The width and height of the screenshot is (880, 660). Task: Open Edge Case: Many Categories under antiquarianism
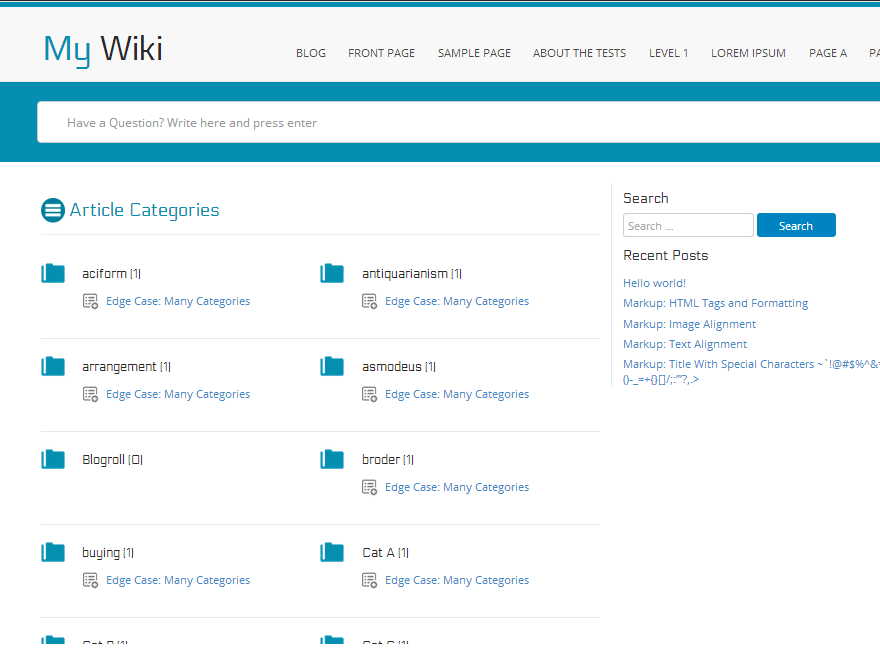click(x=457, y=301)
